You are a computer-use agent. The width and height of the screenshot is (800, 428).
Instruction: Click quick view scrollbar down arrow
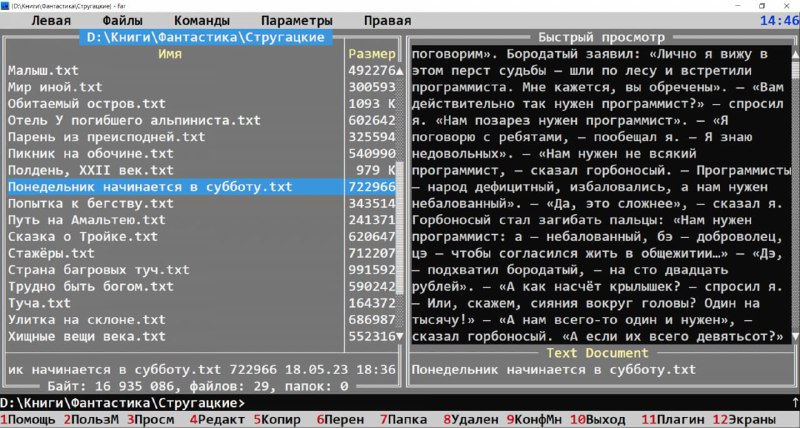pyautogui.click(x=795, y=337)
